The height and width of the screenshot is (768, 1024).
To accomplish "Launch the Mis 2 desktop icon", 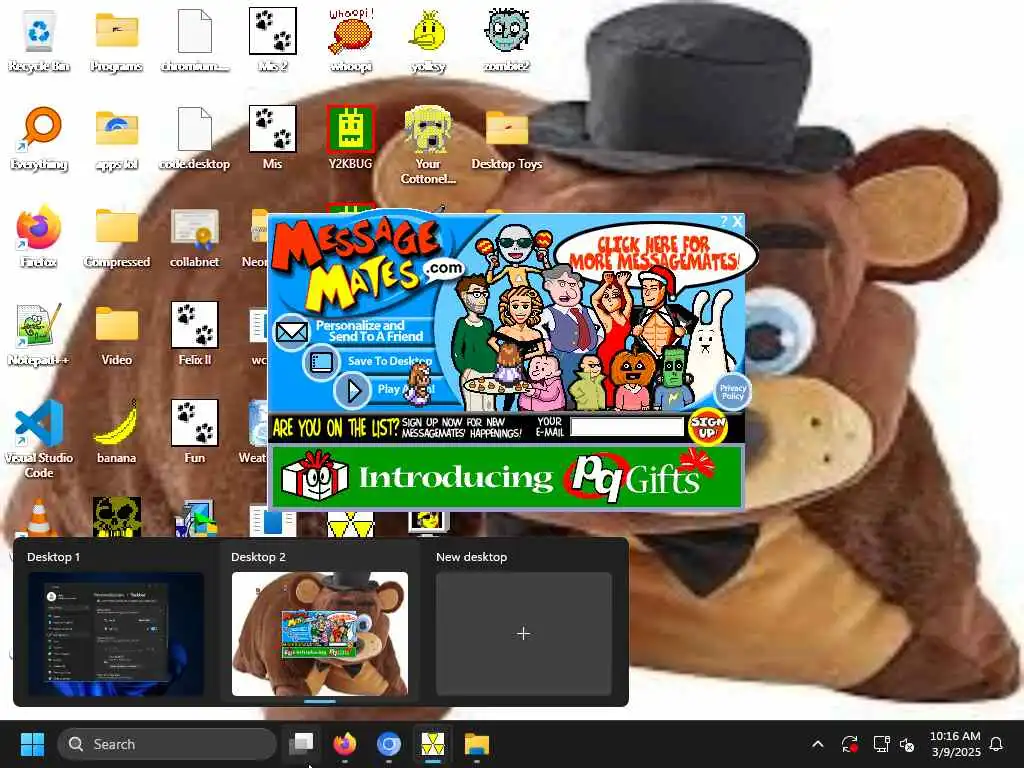I will [272, 39].
